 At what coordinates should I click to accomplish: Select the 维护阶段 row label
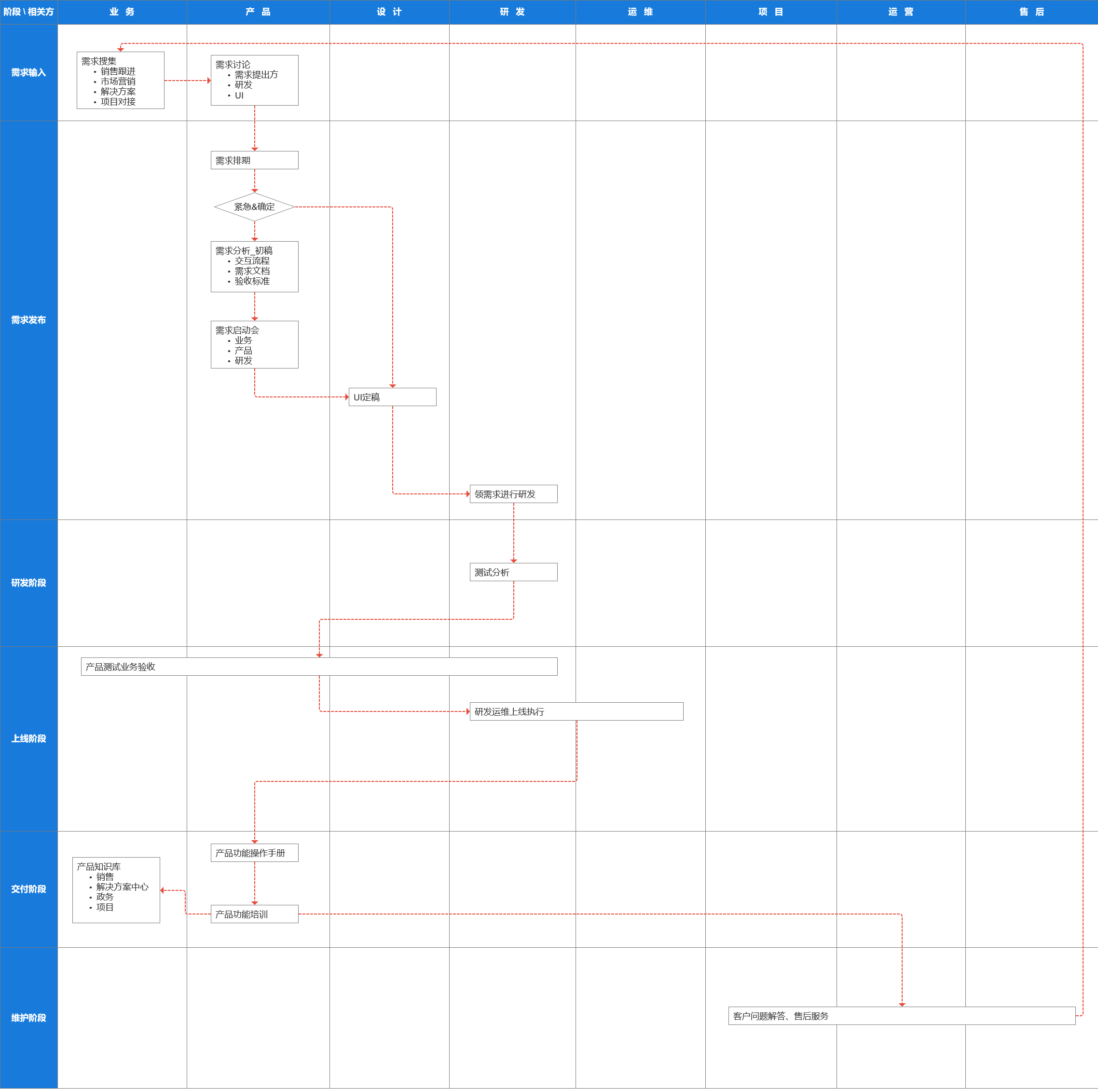coord(28,1018)
